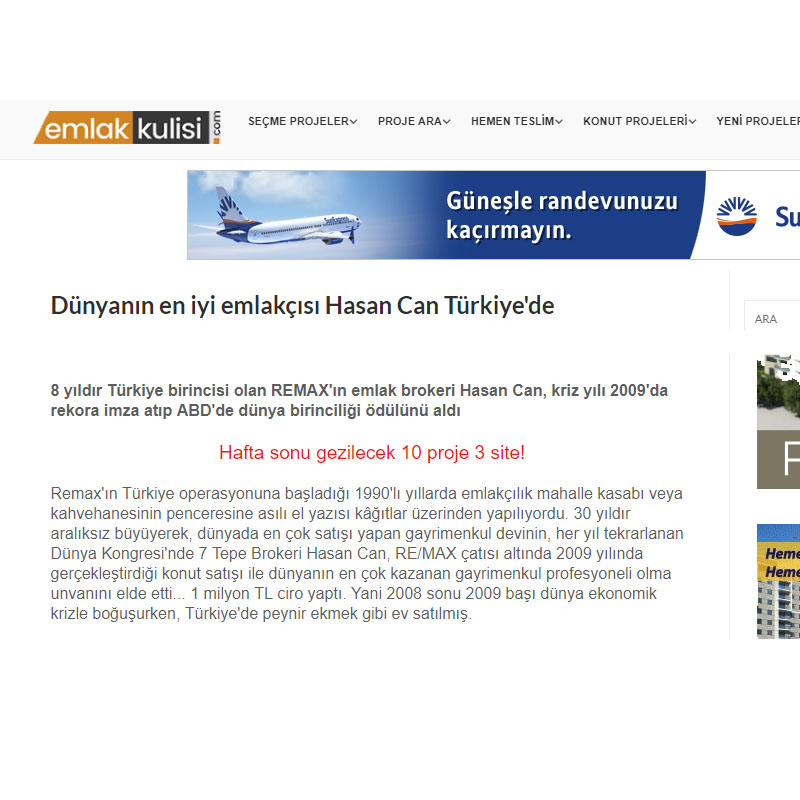The height and width of the screenshot is (800, 800).
Task: Open the KONUT PROJELERİ menu
Action: click(x=639, y=121)
